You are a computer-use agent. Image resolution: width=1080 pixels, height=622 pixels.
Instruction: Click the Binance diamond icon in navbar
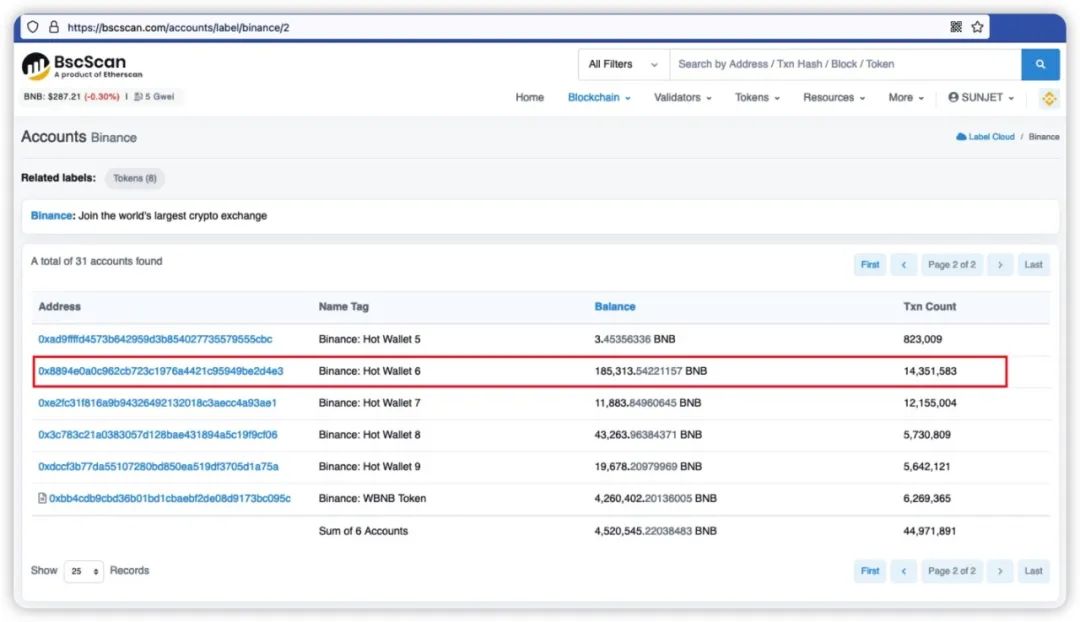(1049, 99)
